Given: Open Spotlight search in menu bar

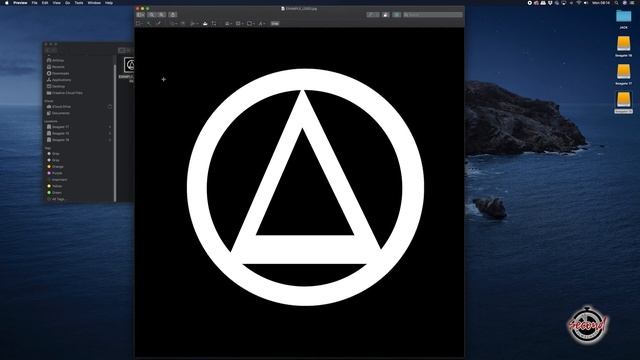Looking at the screenshot, I should pos(617,3).
